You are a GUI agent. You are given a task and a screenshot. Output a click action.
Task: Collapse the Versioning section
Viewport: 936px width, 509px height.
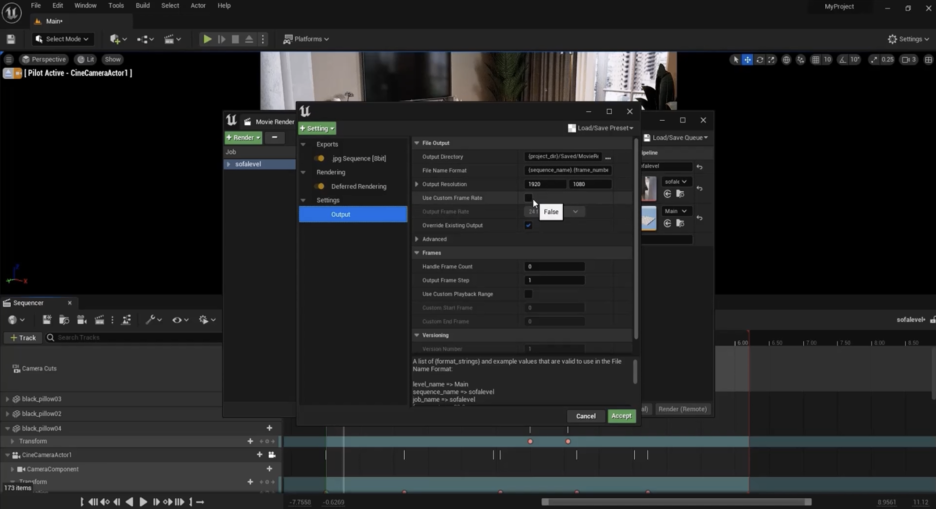(x=417, y=335)
